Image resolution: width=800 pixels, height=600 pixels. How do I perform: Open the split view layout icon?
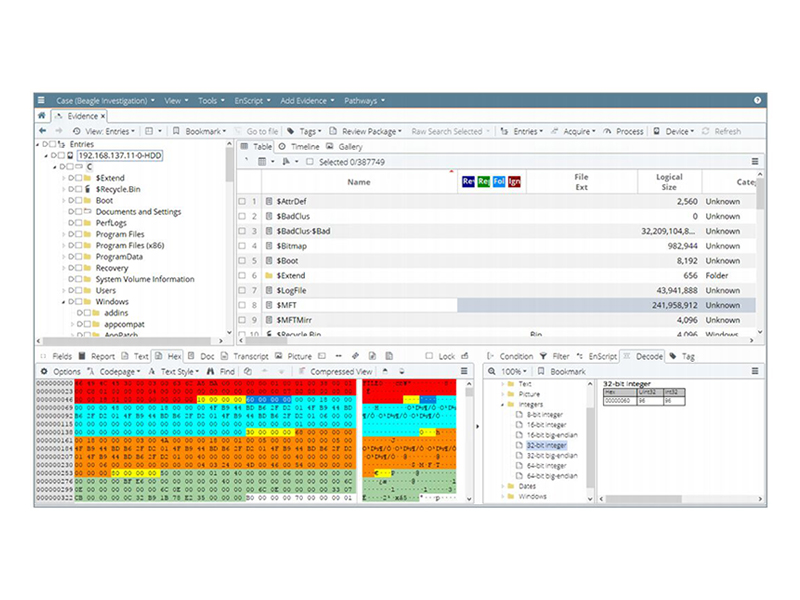tap(149, 131)
